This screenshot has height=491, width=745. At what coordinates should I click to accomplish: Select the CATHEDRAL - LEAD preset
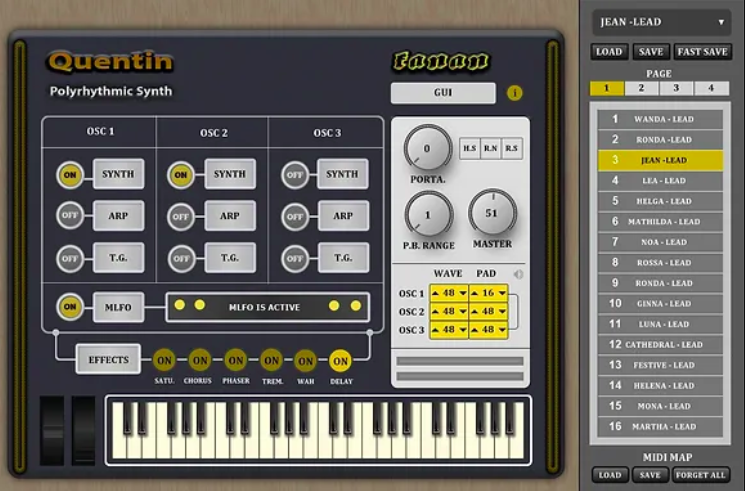point(660,345)
